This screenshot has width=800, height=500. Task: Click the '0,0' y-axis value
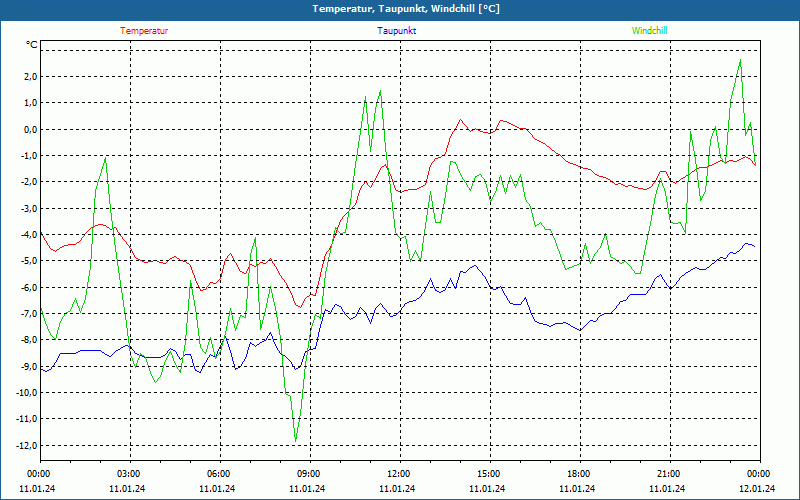(32, 130)
